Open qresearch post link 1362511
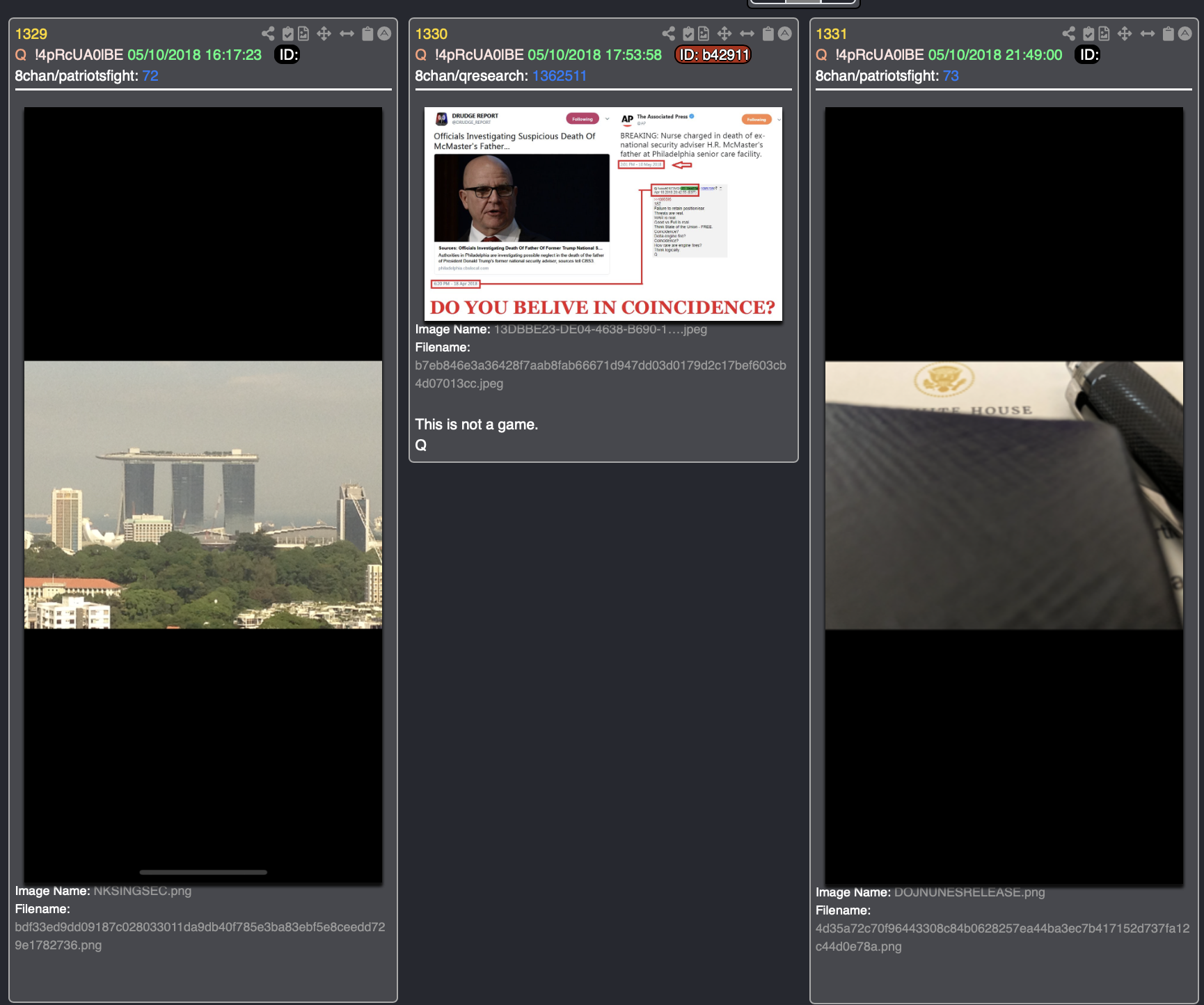Screen dimensions: 1204x1005 coord(559,76)
